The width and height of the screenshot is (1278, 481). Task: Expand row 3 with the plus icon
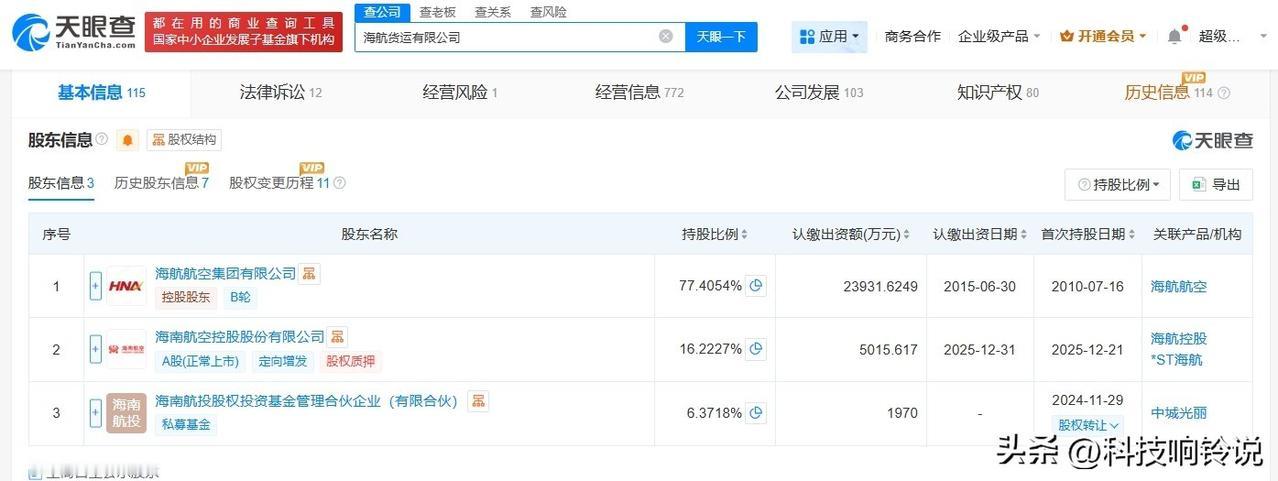pyautogui.click(x=96, y=413)
